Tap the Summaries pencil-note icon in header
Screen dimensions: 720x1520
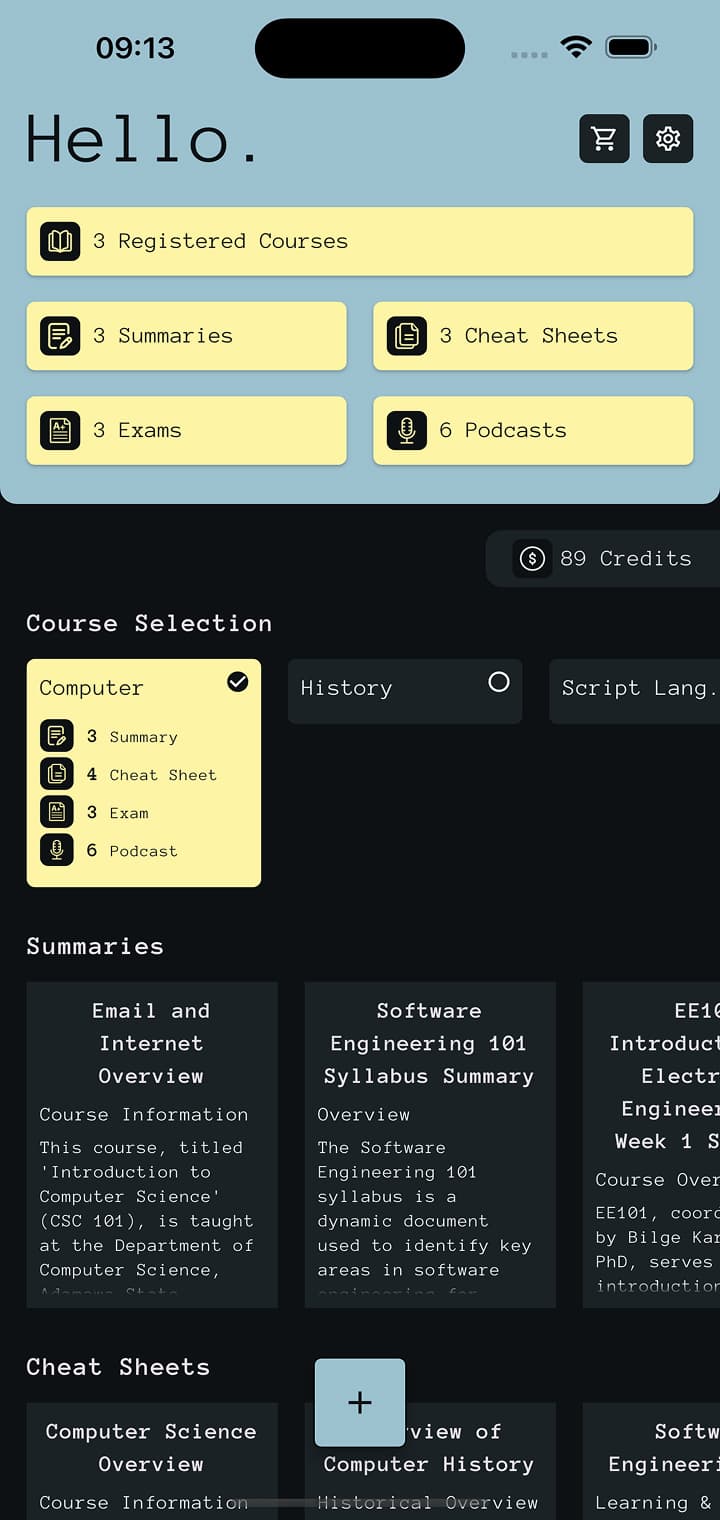coord(60,336)
